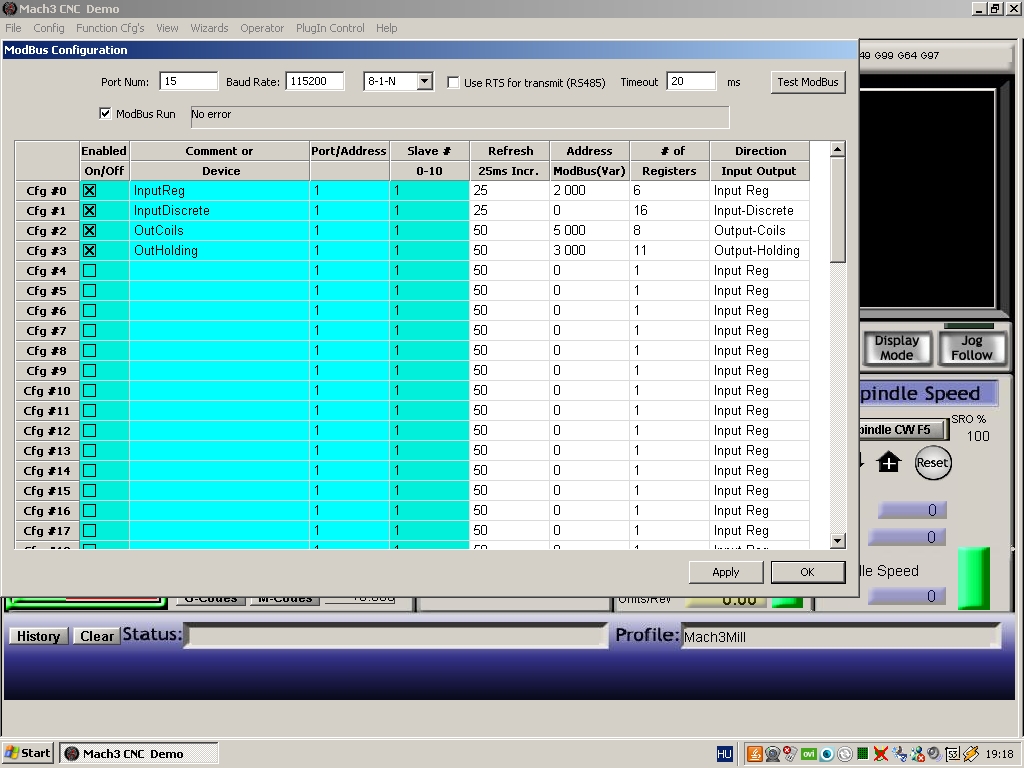This screenshot has width=1024, height=768.
Task: Click the Baud Rate input field
Action: pos(314,82)
